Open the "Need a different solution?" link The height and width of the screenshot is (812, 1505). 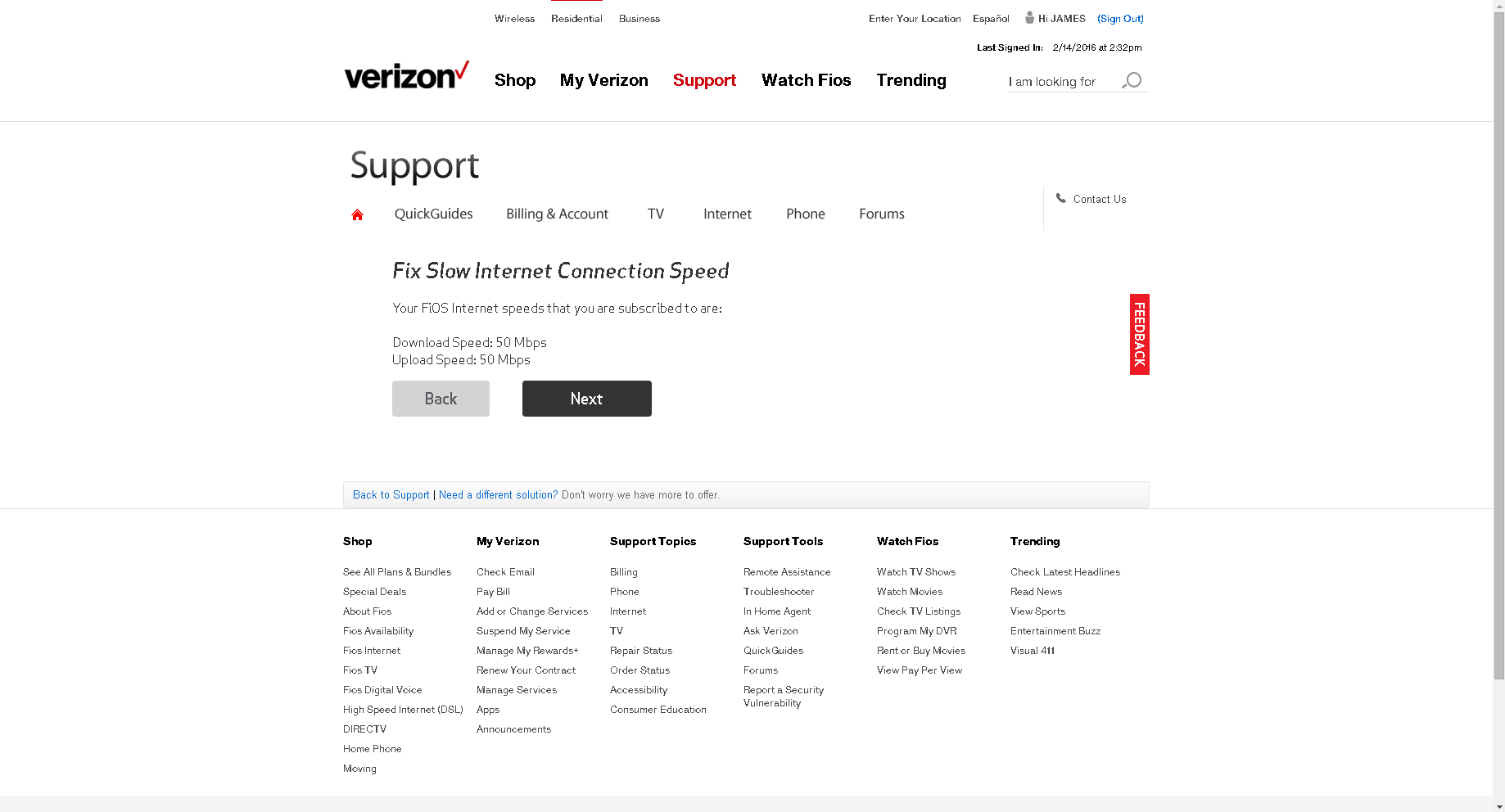coord(498,495)
